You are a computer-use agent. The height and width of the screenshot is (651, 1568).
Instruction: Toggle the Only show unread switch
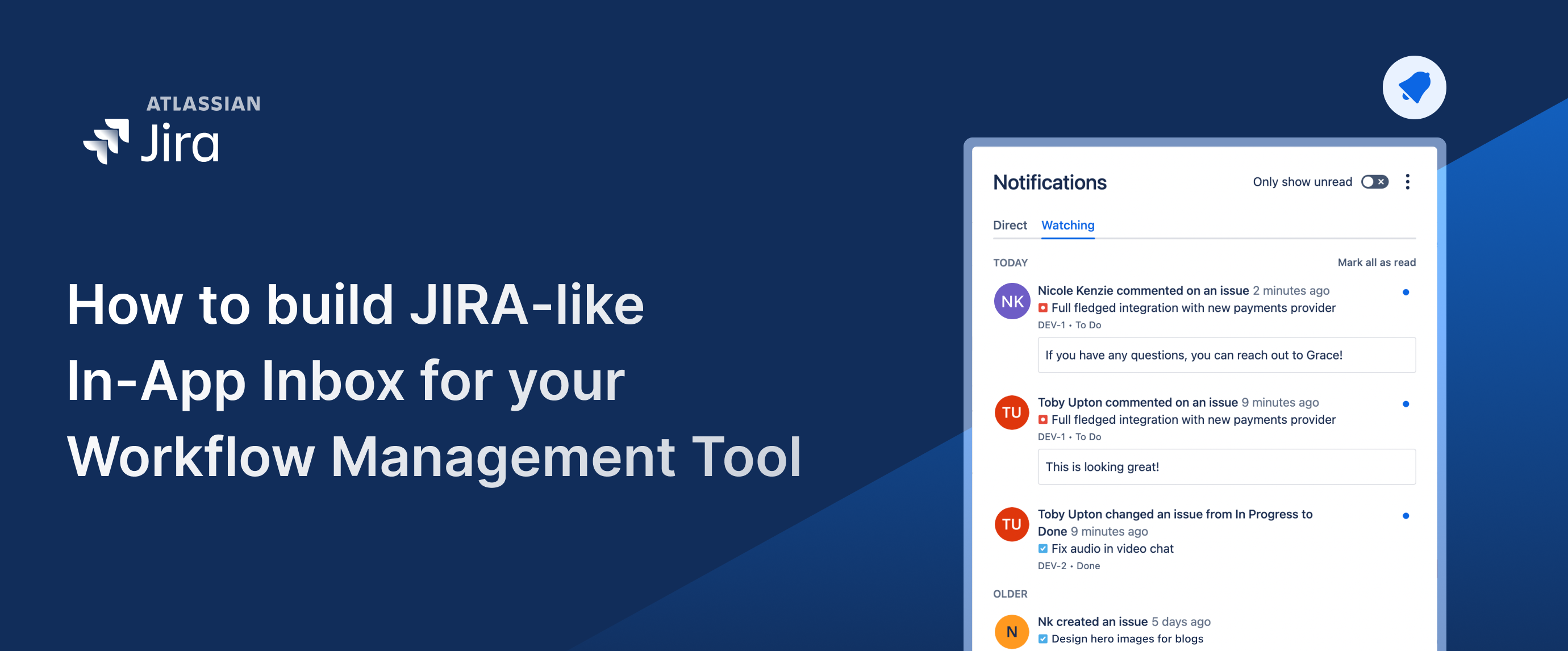click(1374, 182)
